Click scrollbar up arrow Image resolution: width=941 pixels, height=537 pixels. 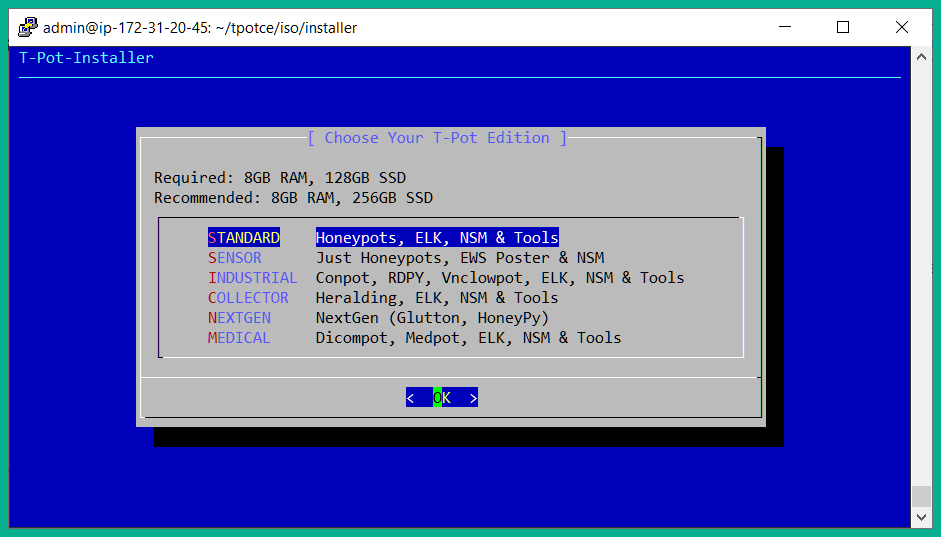[922, 57]
